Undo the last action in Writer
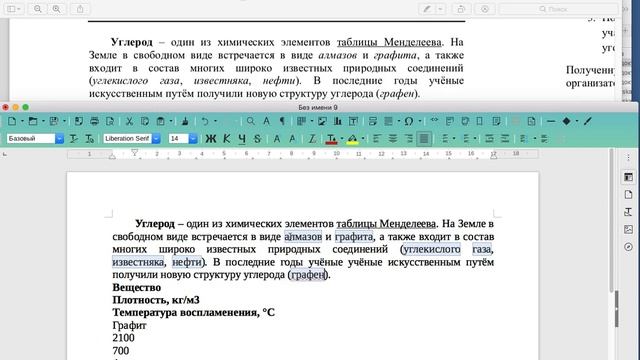 [x=205, y=121]
